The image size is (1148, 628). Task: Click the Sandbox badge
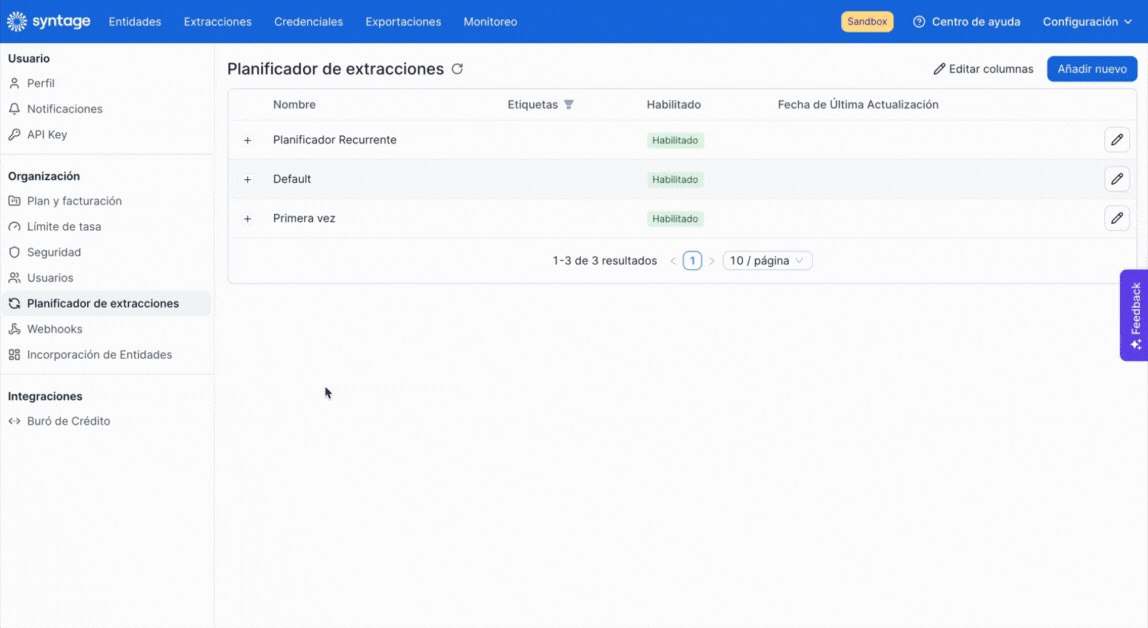[x=867, y=21]
